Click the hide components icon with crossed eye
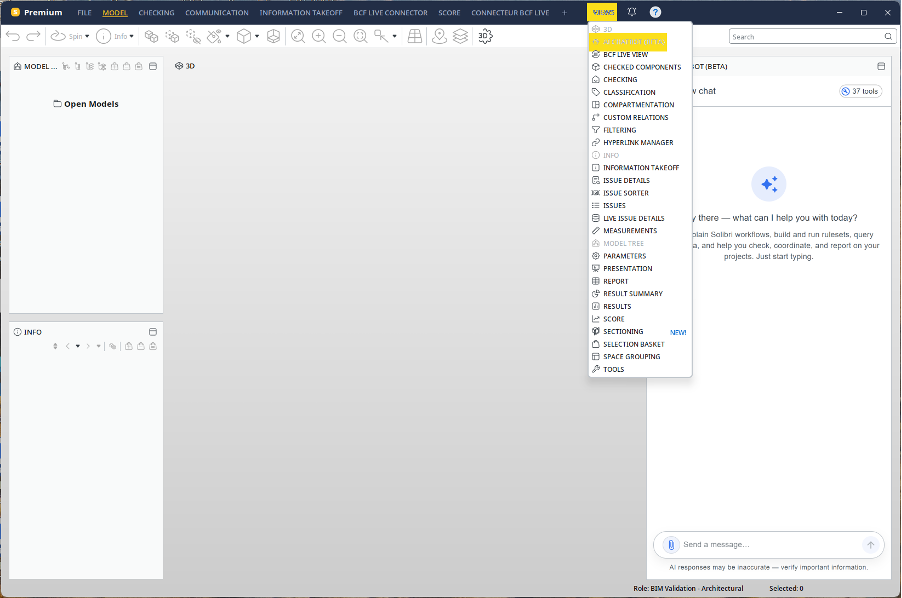 point(193,36)
